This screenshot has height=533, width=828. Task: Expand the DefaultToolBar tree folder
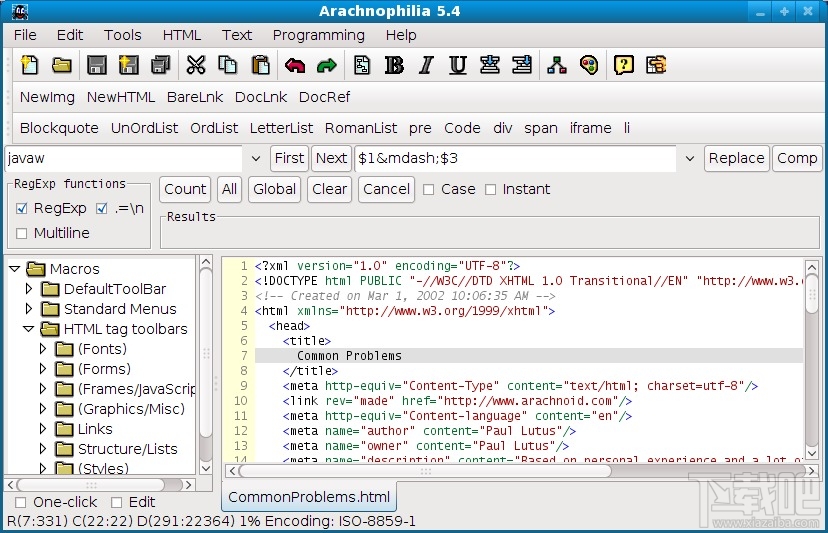pos(30,289)
